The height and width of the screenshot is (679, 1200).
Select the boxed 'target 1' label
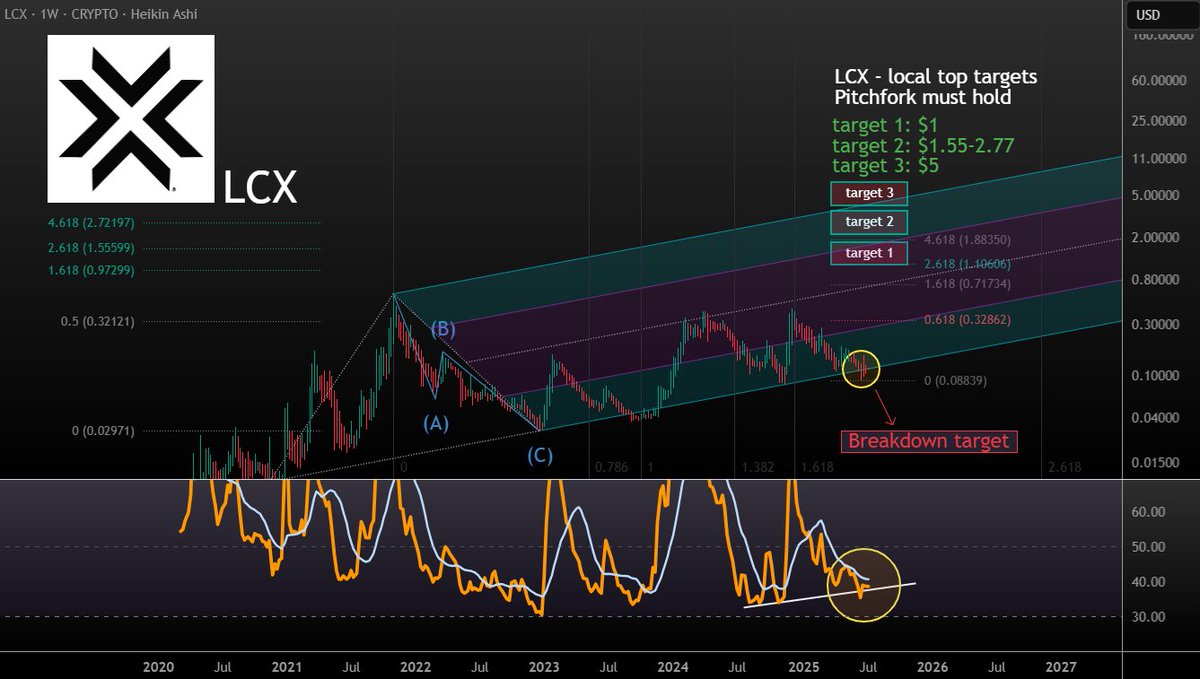click(869, 253)
